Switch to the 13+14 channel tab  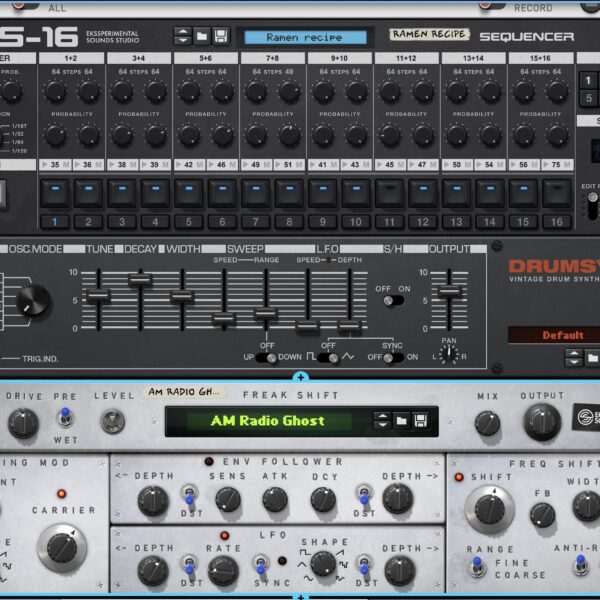point(473,58)
